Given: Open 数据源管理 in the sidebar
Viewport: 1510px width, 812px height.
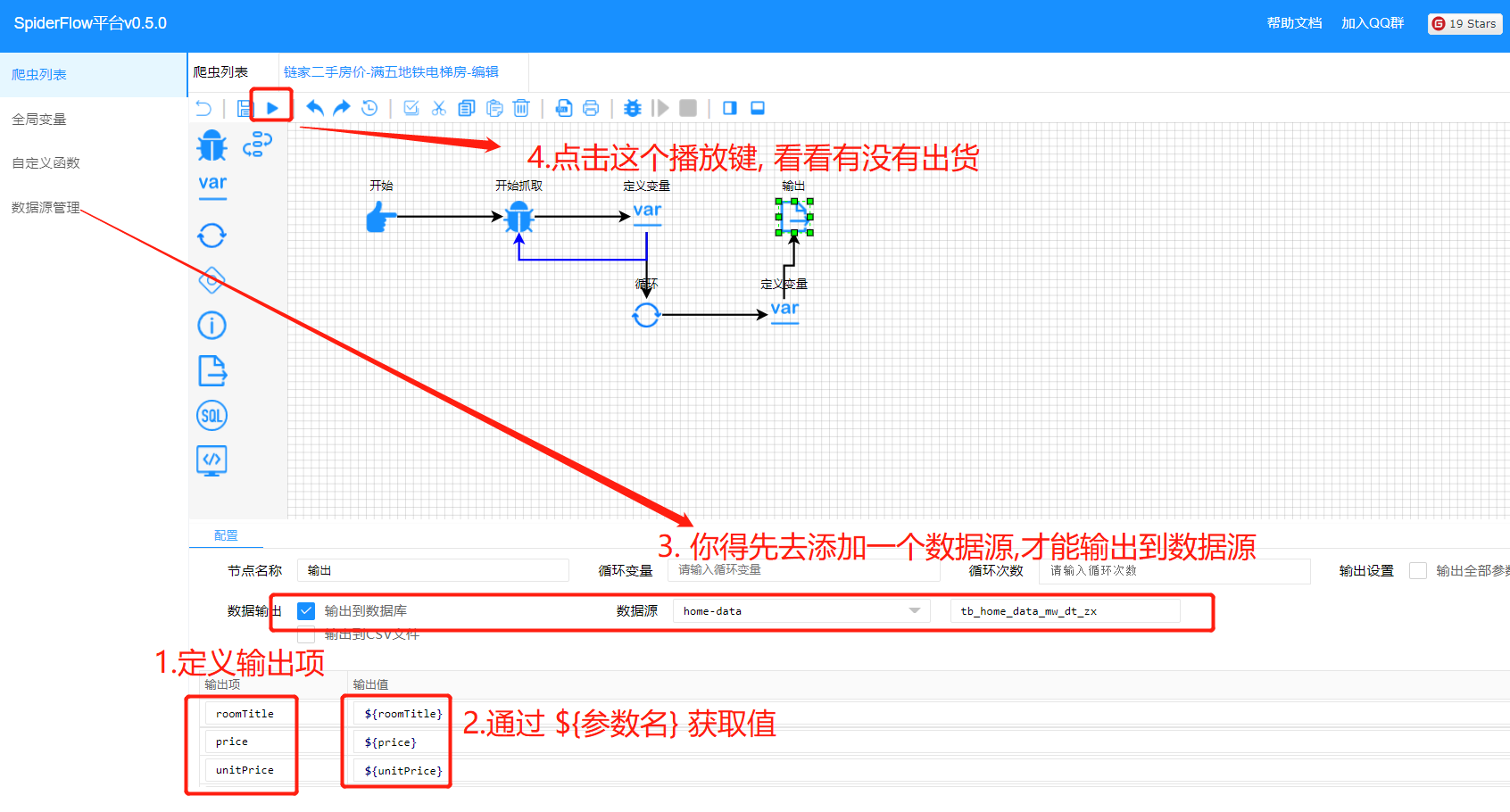Looking at the screenshot, I should [45, 207].
